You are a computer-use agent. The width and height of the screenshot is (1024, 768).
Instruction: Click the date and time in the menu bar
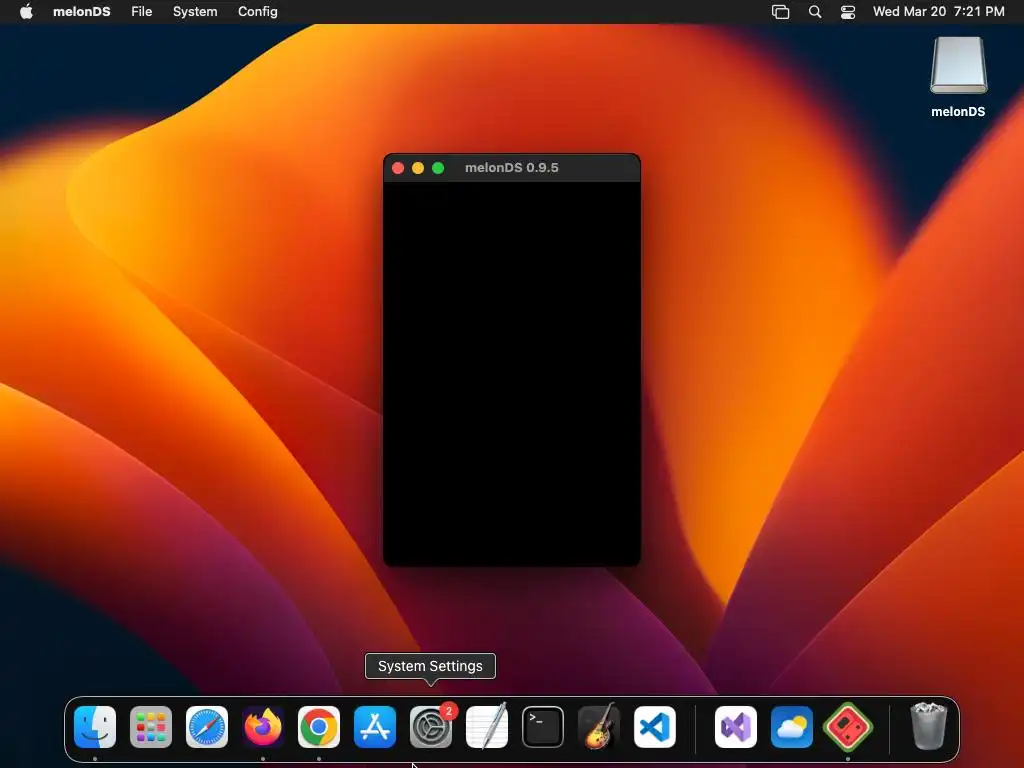point(938,12)
